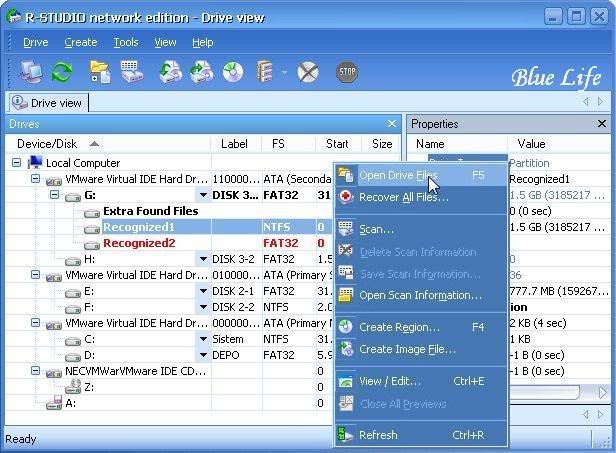The height and width of the screenshot is (453, 616).
Task: Choose Recover All Files in context menu
Action: pyautogui.click(x=421, y=197)
